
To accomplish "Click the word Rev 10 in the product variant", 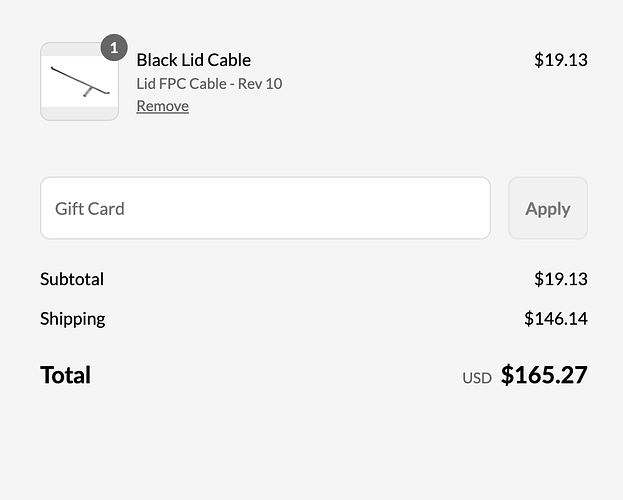I will 260,84.
